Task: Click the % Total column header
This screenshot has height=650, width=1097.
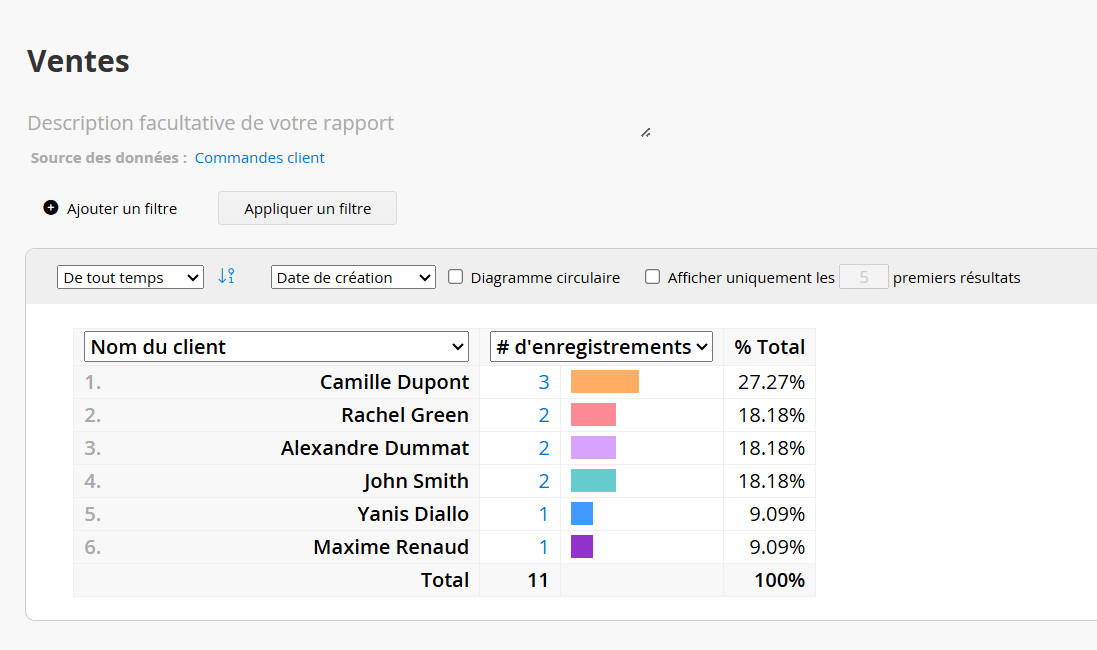Action: [x=770, y=347]
